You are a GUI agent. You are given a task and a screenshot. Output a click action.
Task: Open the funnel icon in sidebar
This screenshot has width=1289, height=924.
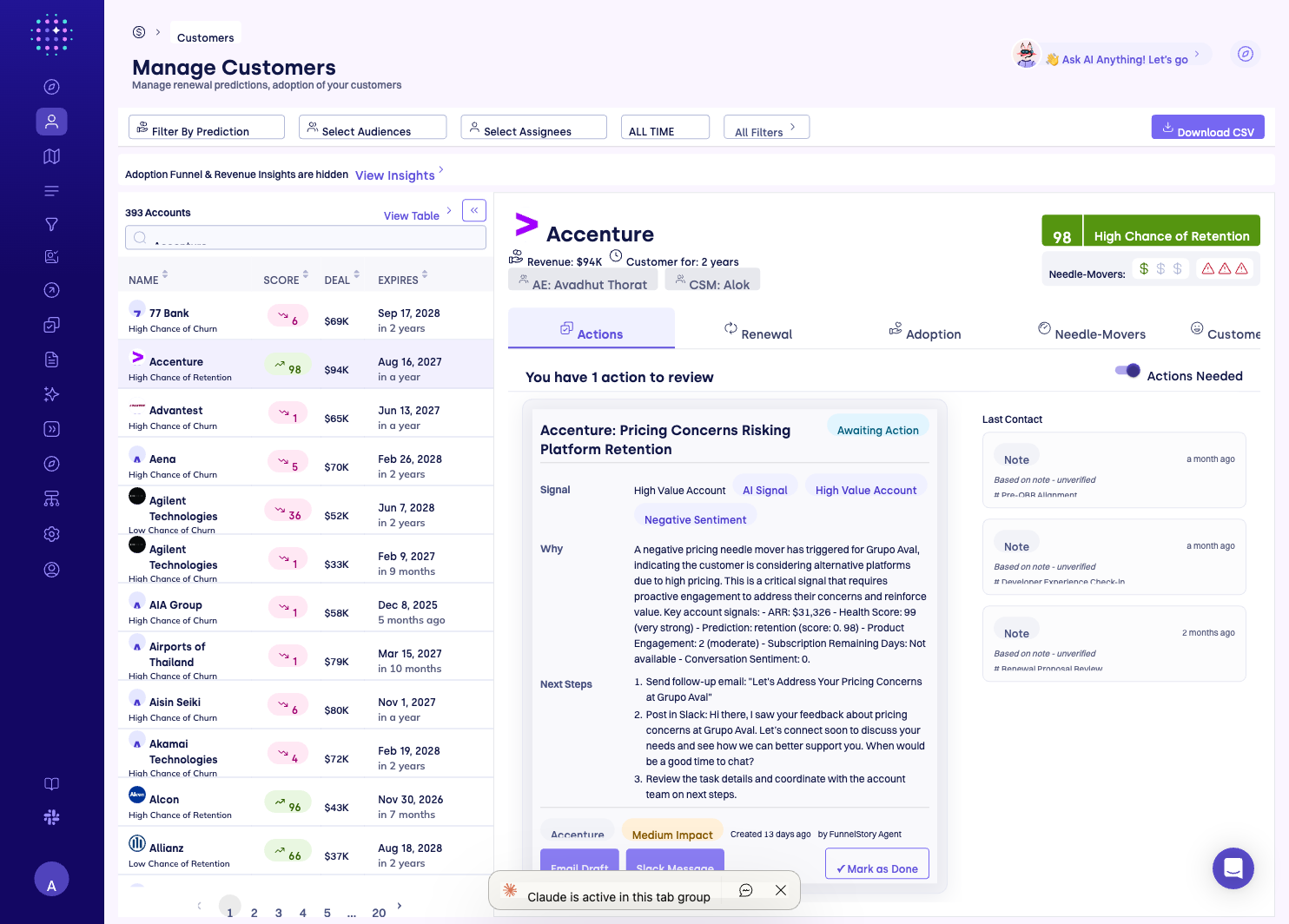52,225
